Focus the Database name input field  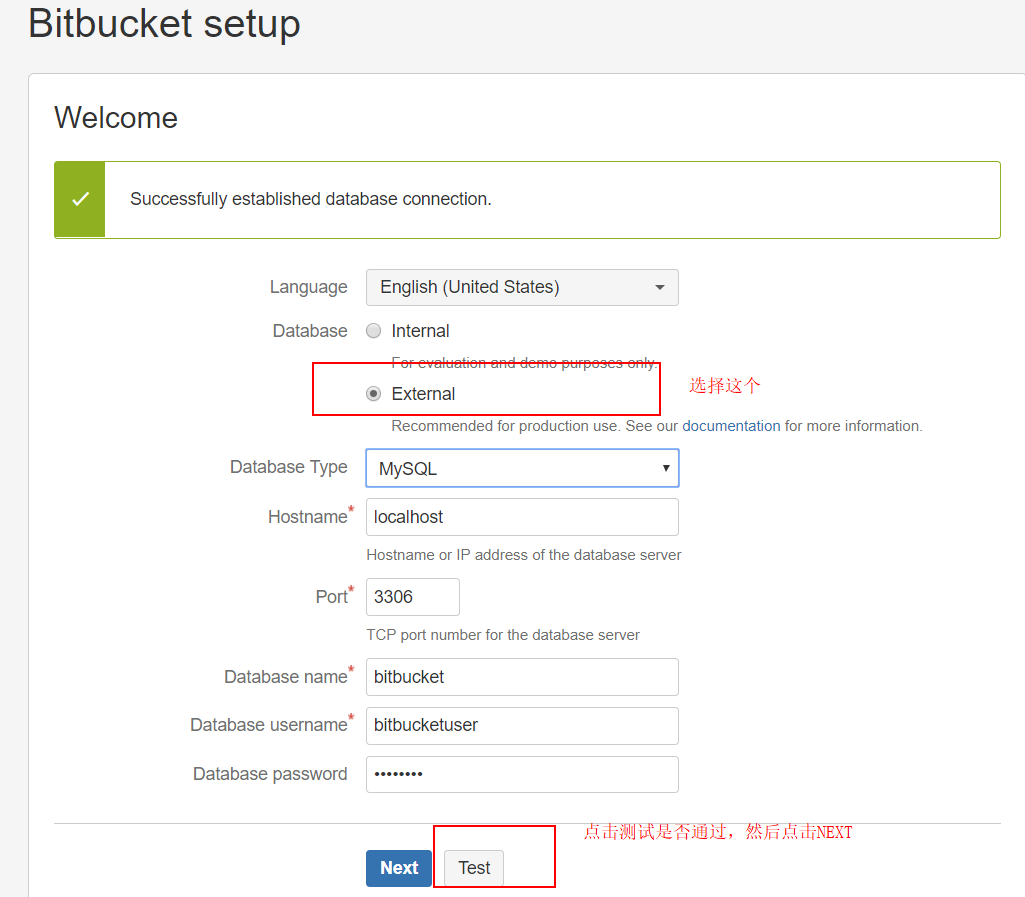522,677
